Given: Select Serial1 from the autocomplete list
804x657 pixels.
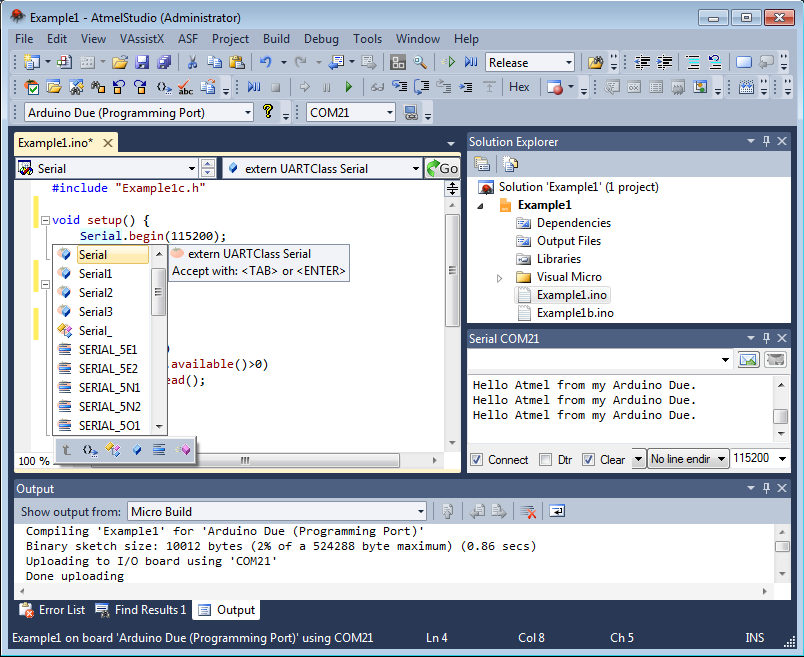Looking at the screenshot, I should [96, 274].
